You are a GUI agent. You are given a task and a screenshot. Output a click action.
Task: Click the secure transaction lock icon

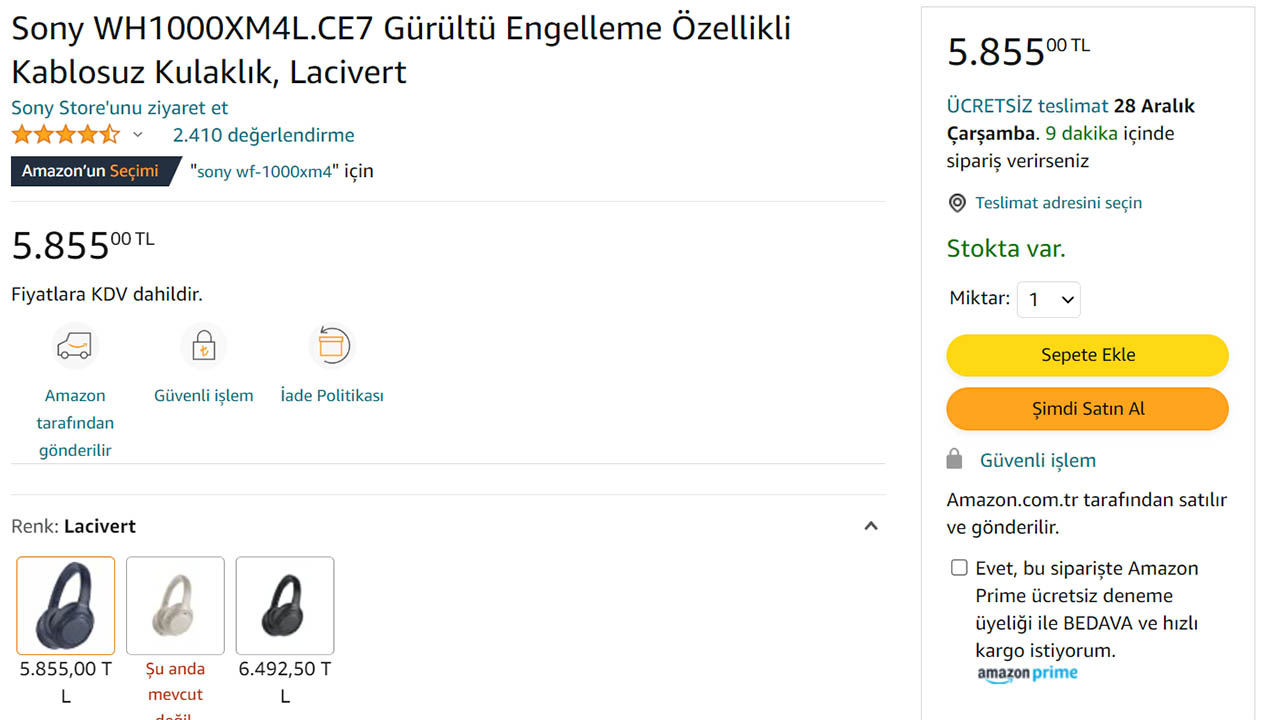(x=203, y=346)
